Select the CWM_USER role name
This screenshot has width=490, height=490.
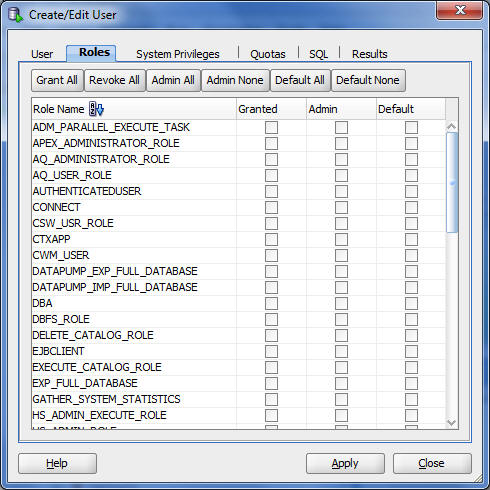tap(61, 255)
